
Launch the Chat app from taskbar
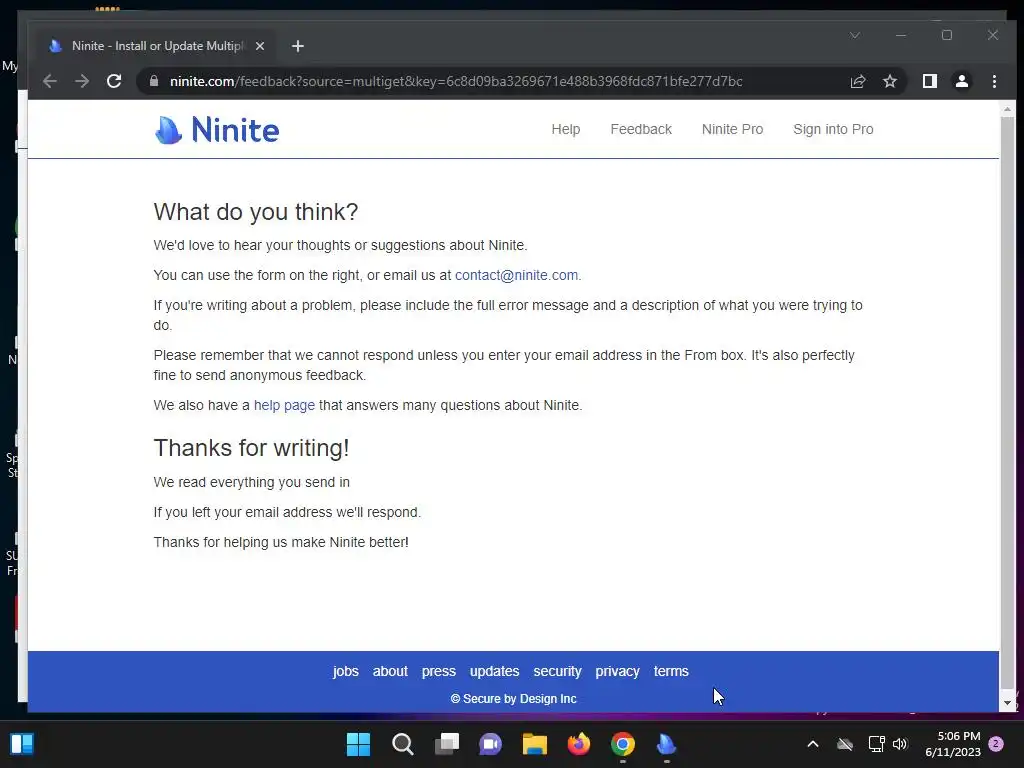[490, 744]
